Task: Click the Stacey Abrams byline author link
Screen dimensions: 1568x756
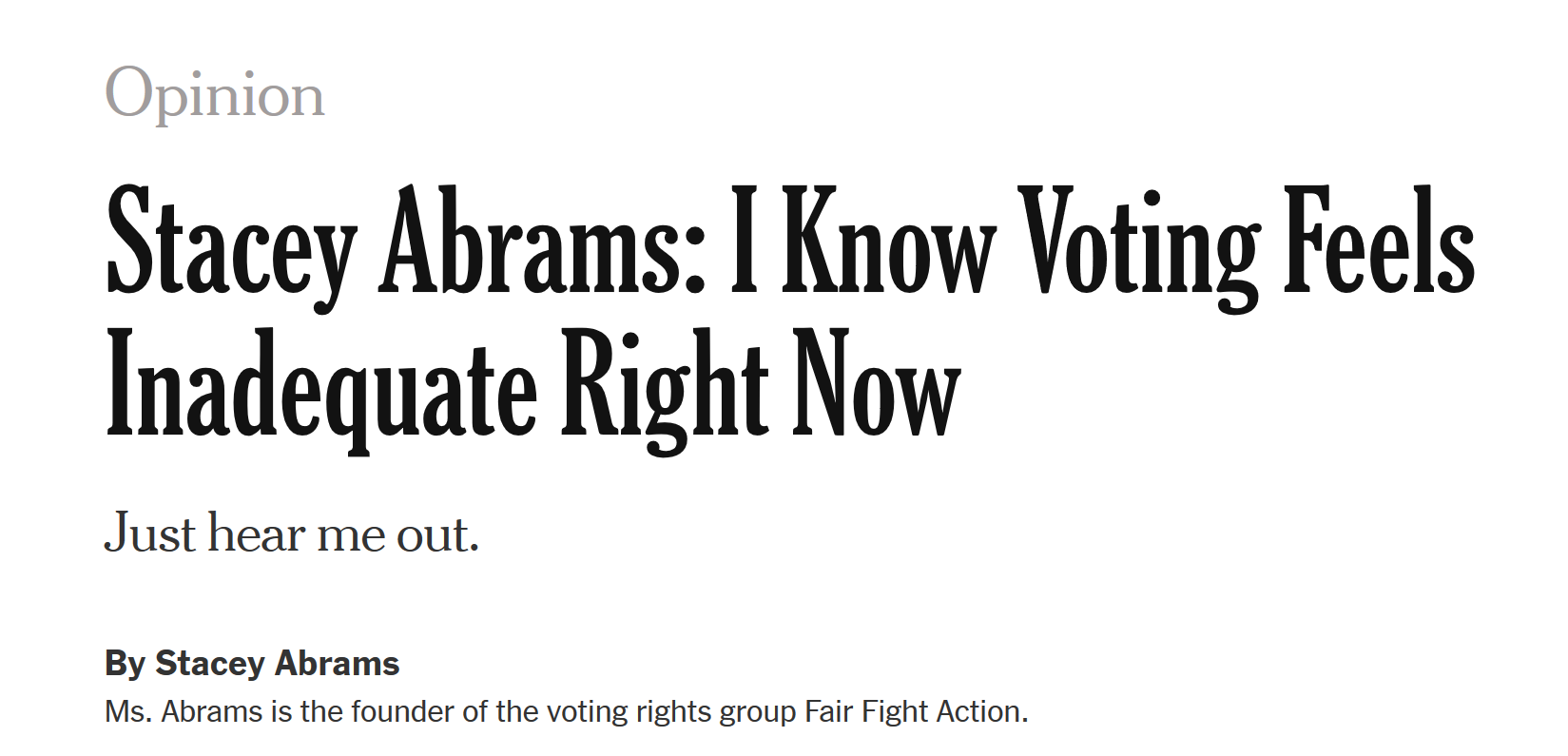Action: [277, 663]
